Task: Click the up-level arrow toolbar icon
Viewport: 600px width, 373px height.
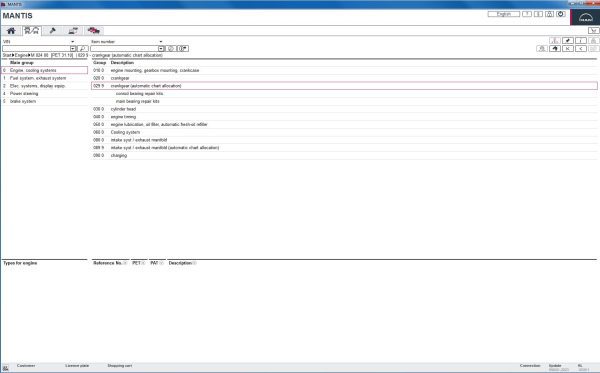Action: (x=555, y=49)
